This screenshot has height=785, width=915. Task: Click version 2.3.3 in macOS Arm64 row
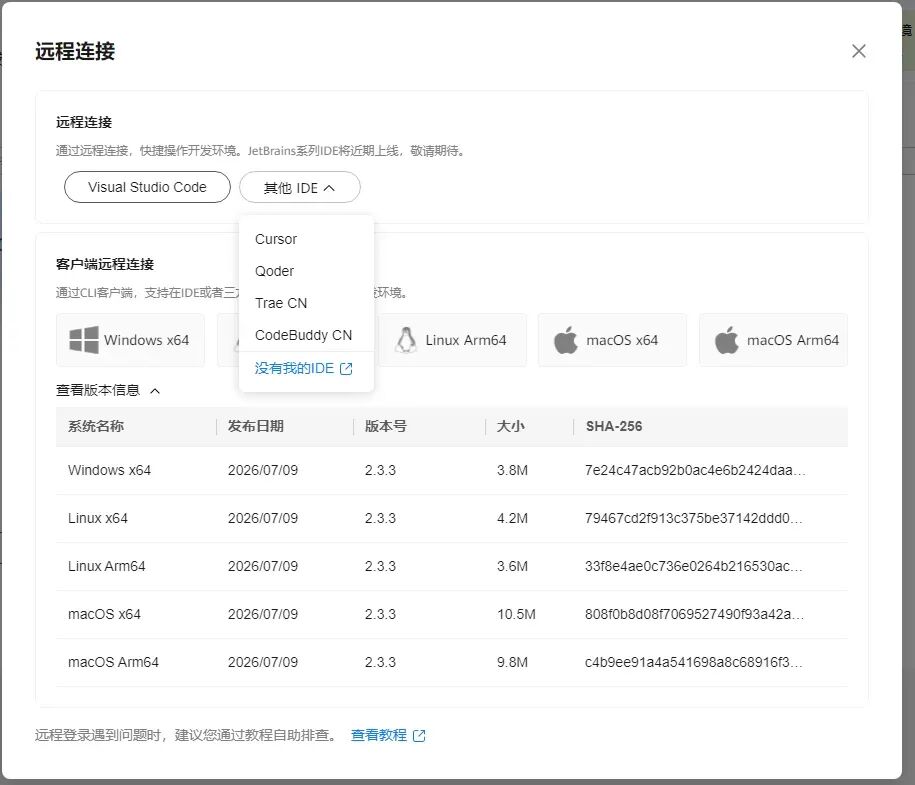(380, 662)
